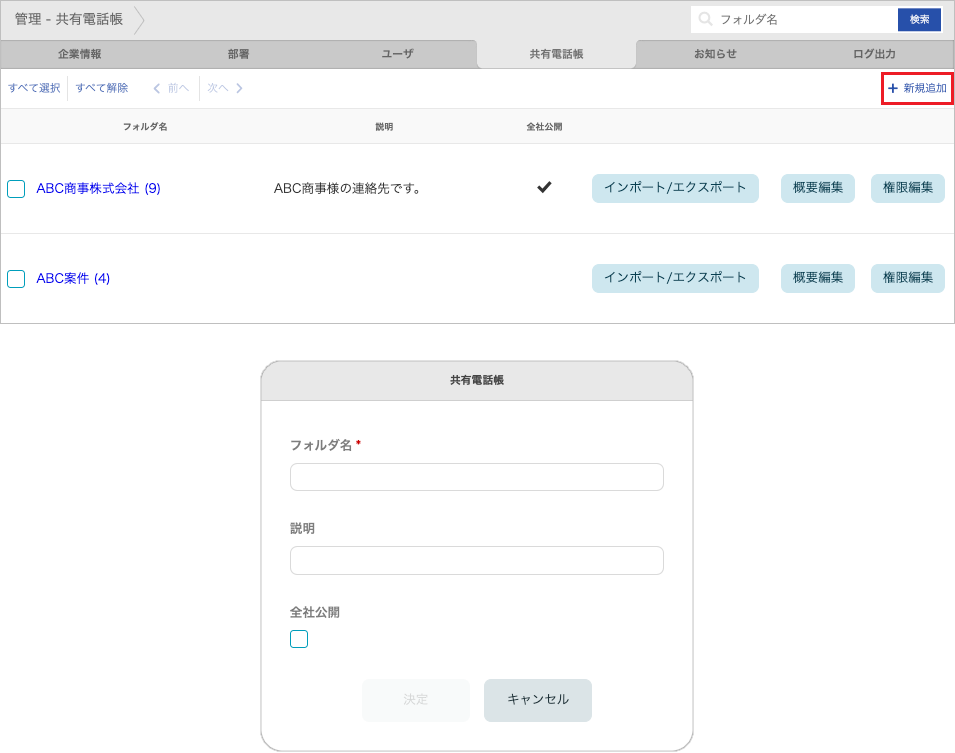Enable the 全社公開 checkbox in the dialog
The image size is (955, 753).
pyautogui.click(x=298, y=638)
